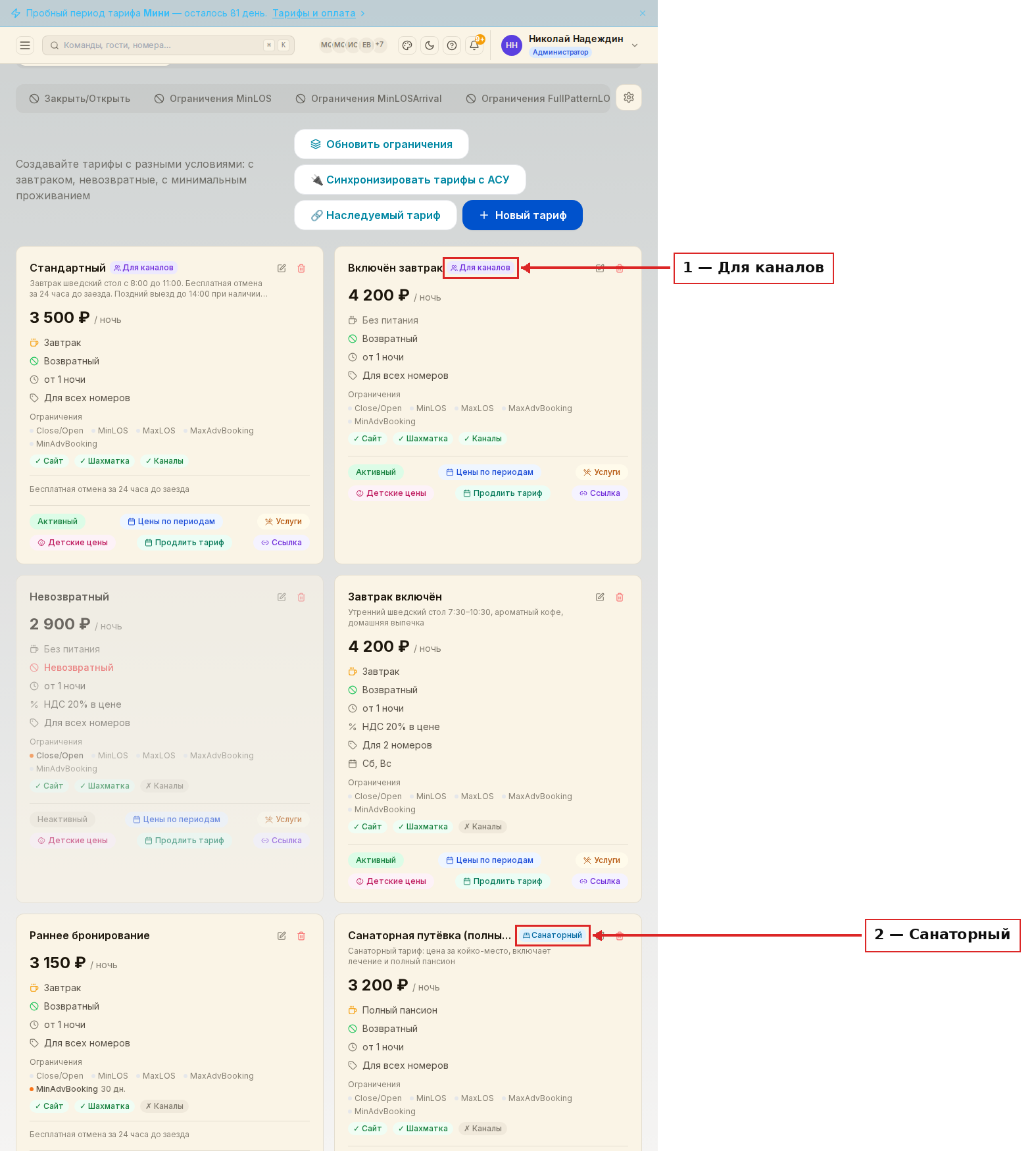The image size is (1036, 1151).
Task: Open restrictions settings gear
Action: pos(629,98)
